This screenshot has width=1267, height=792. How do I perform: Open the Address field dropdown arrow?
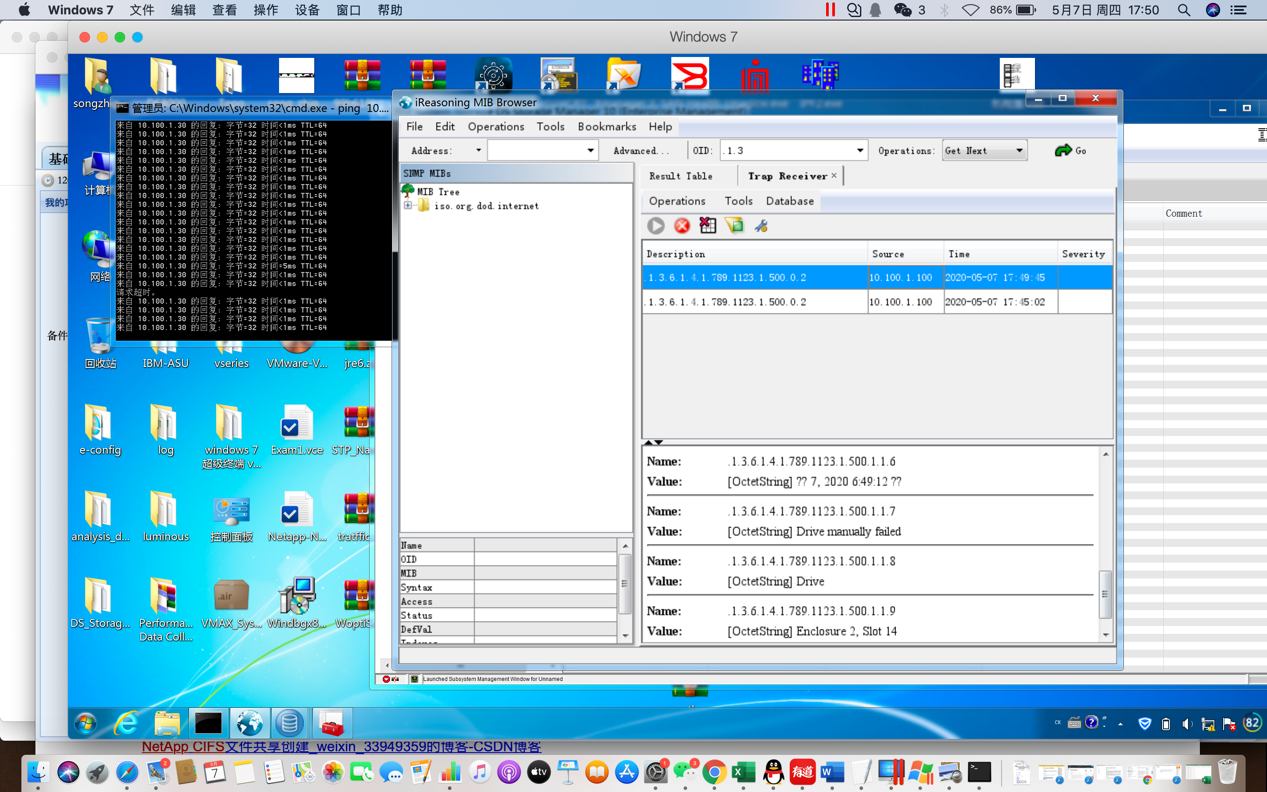tap(590, 151)
